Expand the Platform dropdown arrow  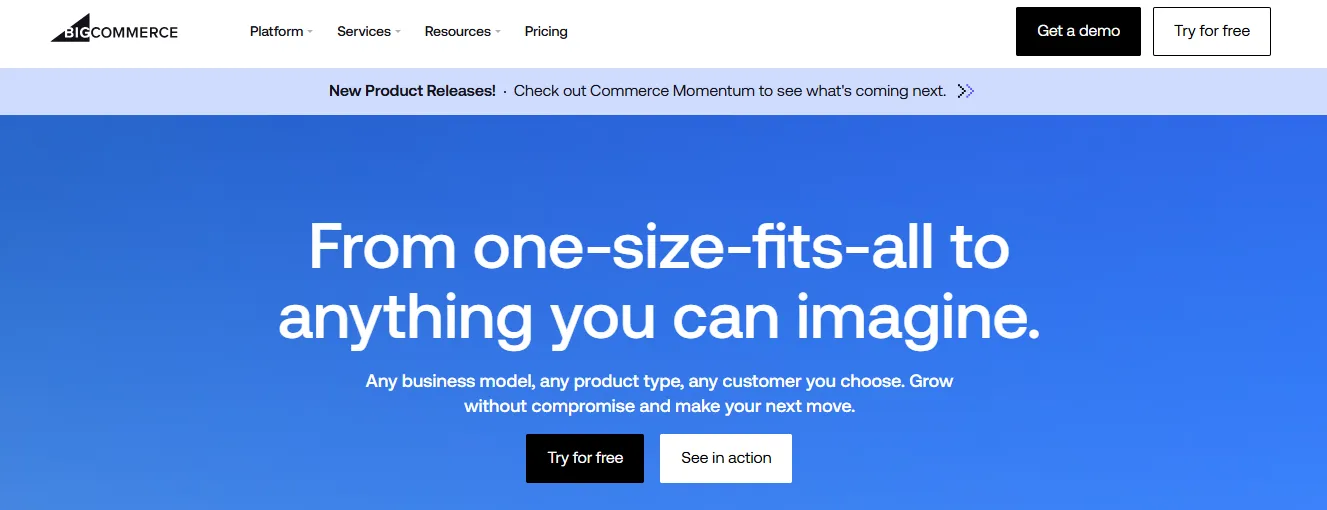310,32
